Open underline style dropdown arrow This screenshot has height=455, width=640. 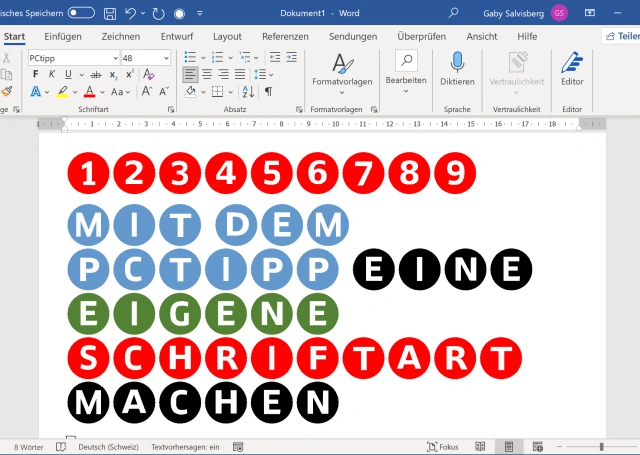pos(82,75)
